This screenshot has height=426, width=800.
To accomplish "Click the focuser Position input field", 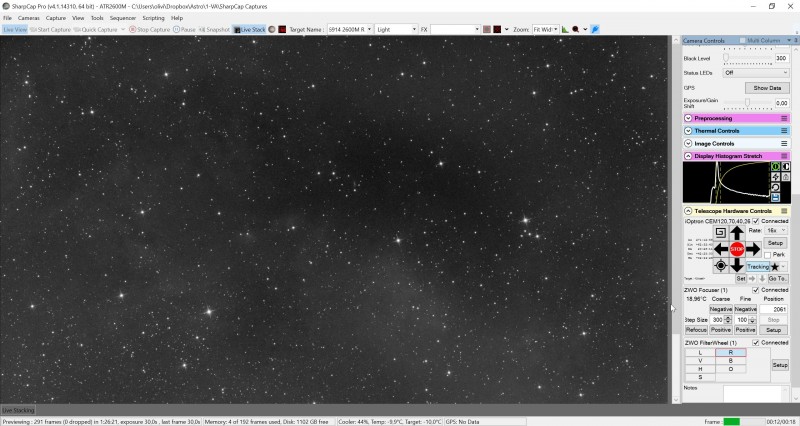I will (x=774, y=309).
